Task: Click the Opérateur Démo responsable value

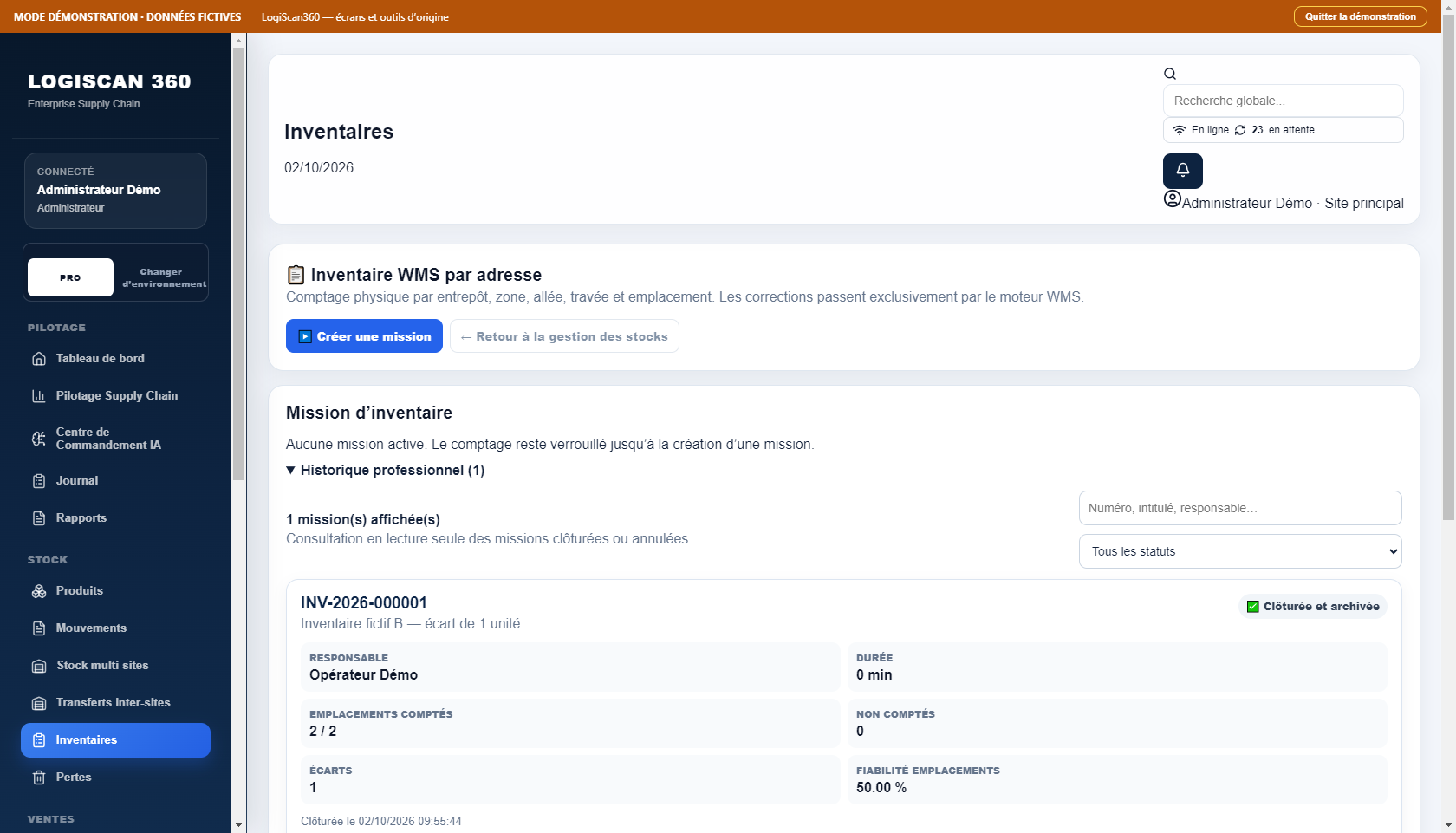Action: click(363, 675)
